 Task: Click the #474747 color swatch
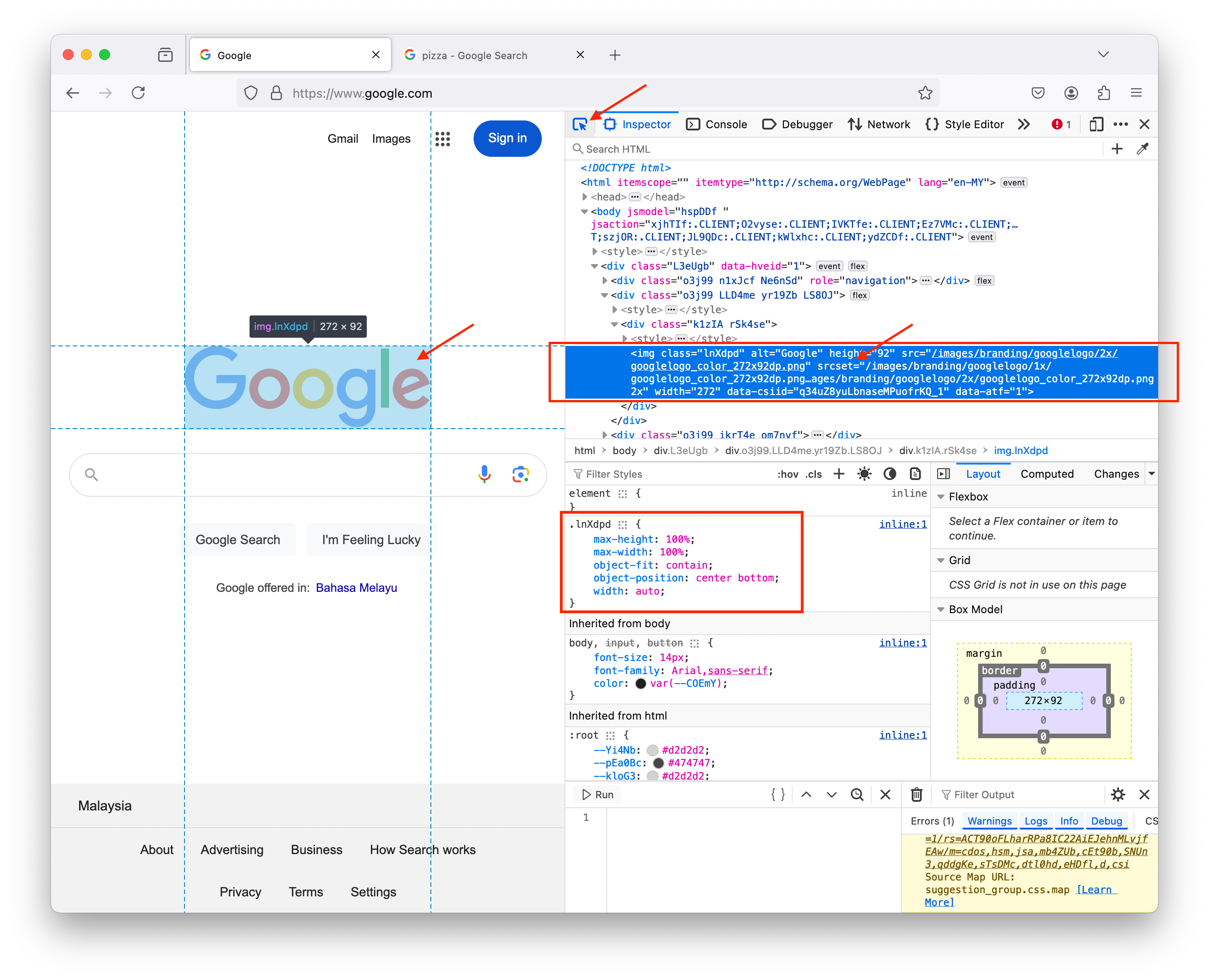(658, 763)
